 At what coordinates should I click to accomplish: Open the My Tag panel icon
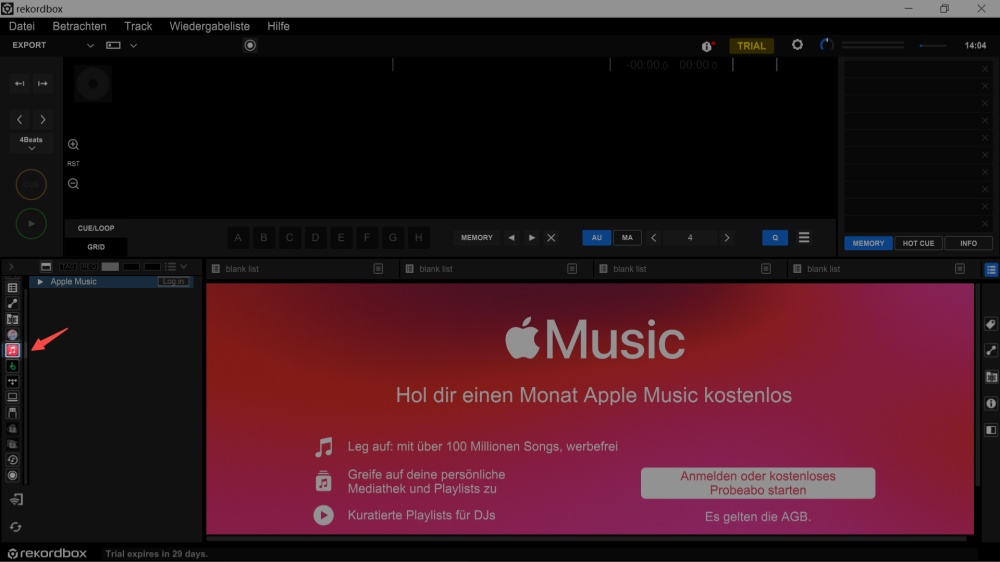click(x=990, y=324)
